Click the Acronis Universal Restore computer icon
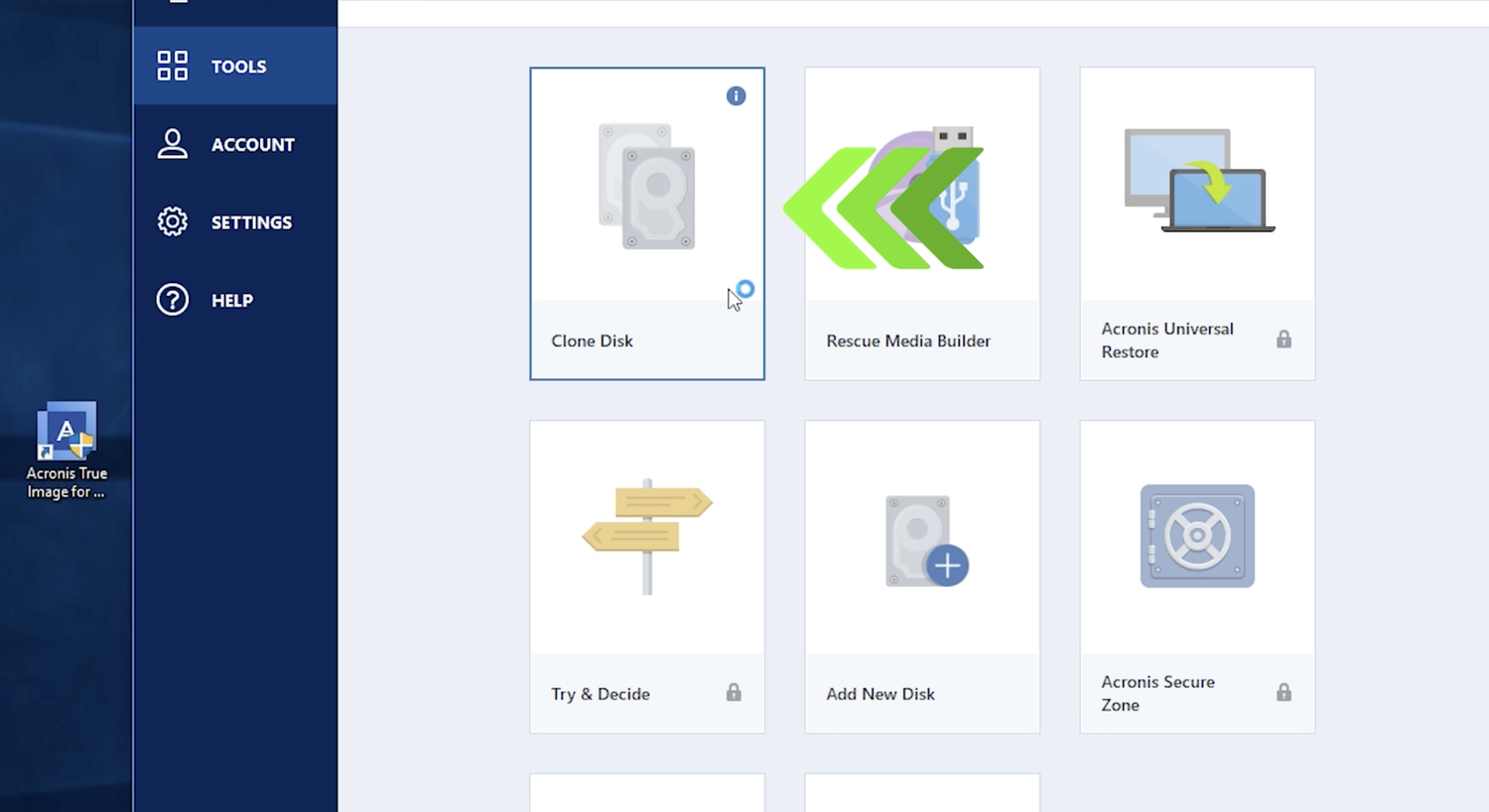Screen dimensions: 1489x812 [1198, 181]
